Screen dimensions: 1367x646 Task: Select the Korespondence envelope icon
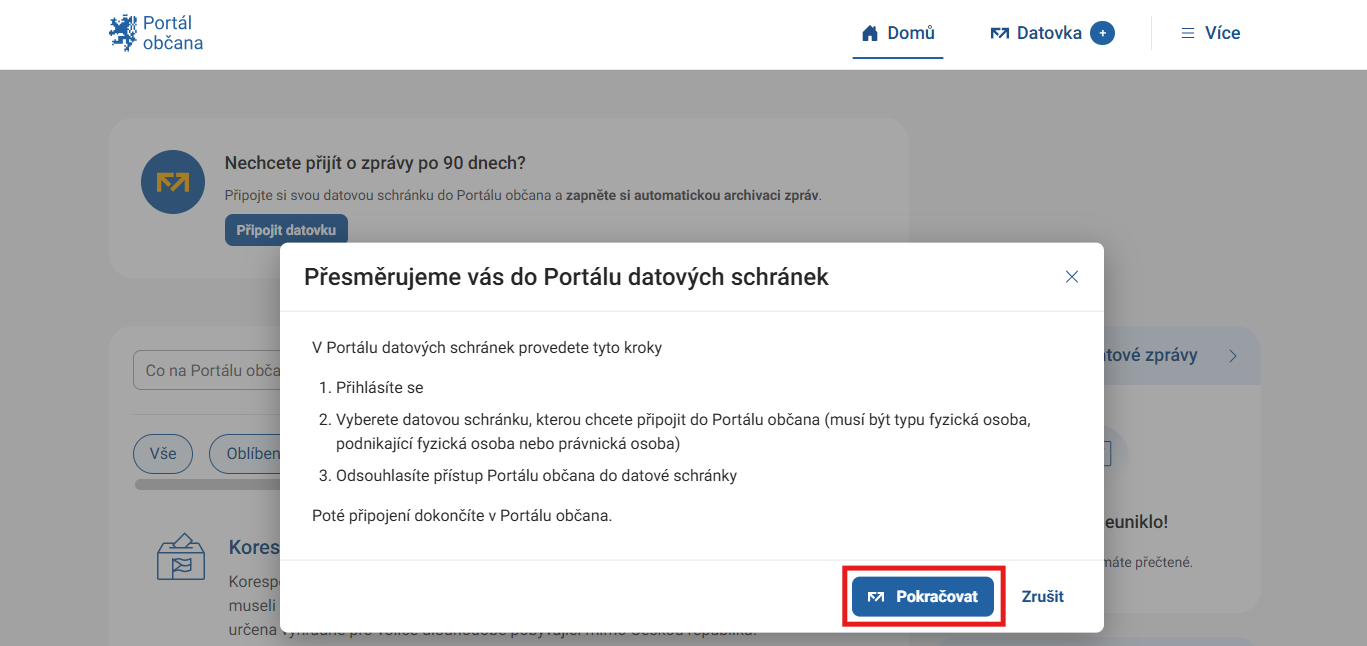(180, 559)
